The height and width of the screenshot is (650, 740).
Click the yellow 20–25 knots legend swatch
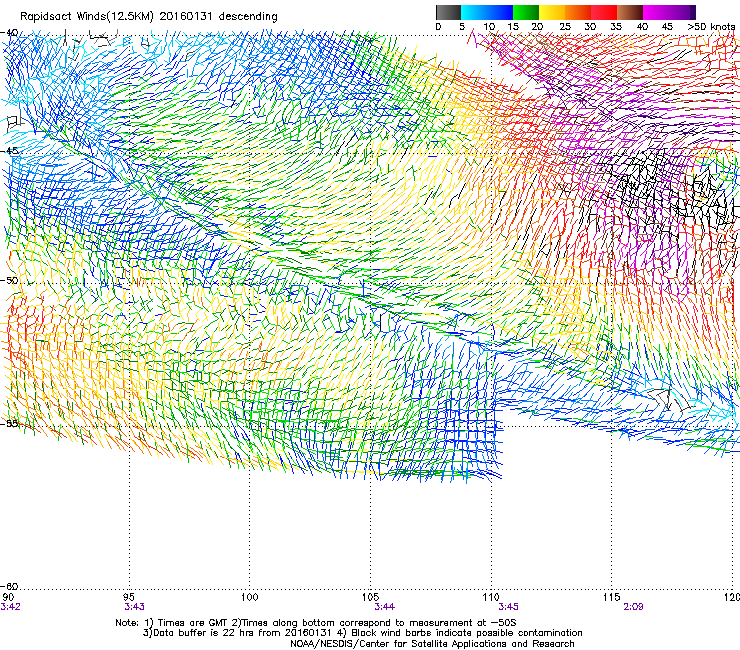[552, 12]
